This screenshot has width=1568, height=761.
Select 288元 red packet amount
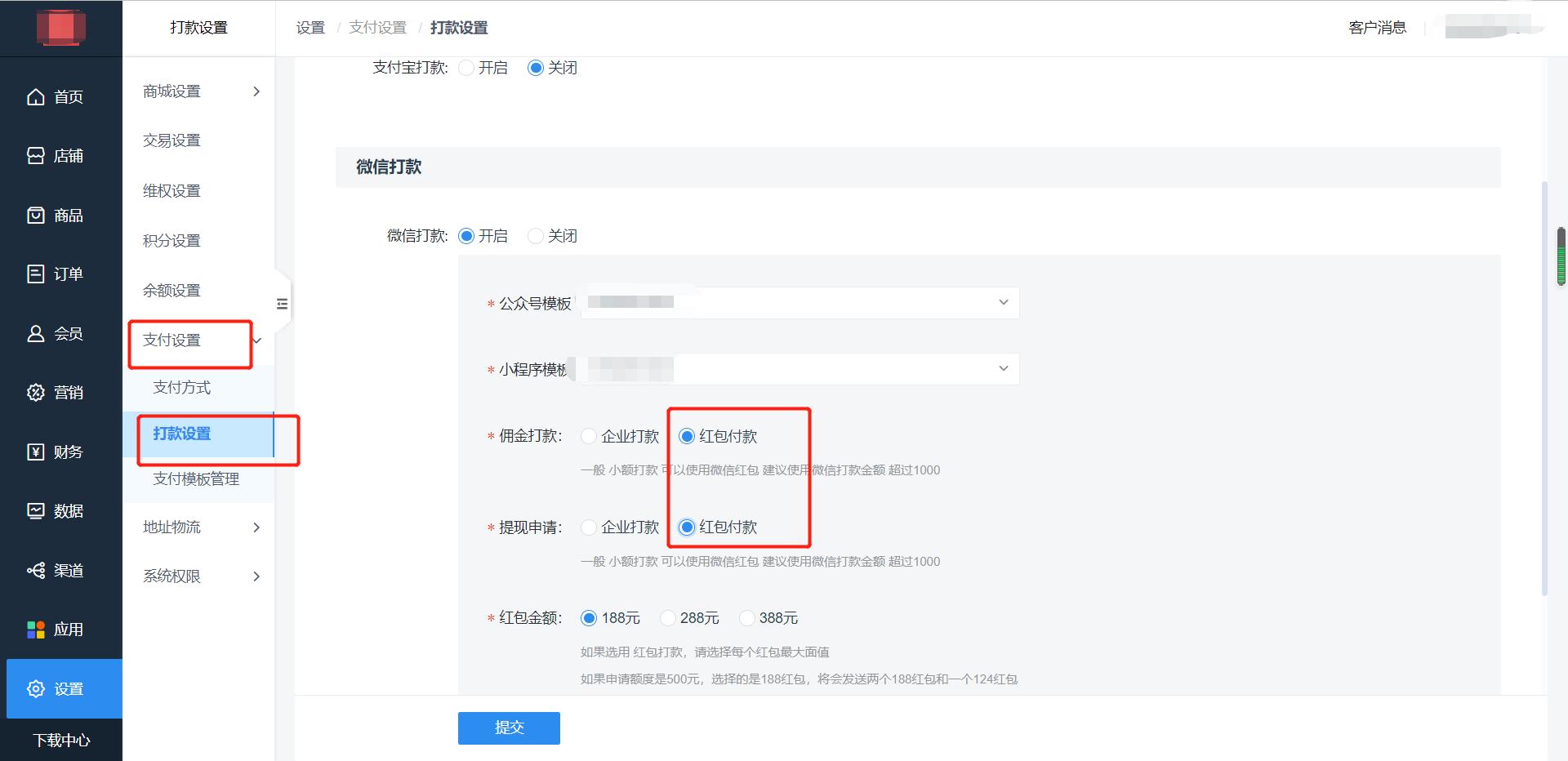tap(668, 618)
